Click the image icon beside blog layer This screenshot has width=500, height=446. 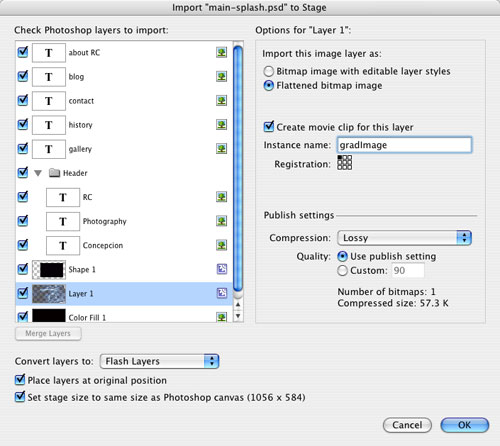(x=221, y=76)
